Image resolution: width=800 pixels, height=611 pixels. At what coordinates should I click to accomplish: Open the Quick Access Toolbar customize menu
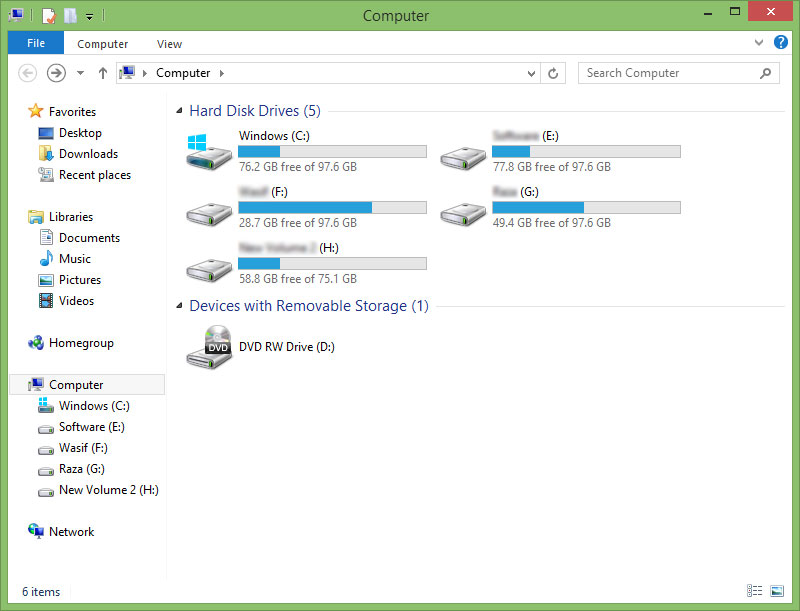[89, 15]
